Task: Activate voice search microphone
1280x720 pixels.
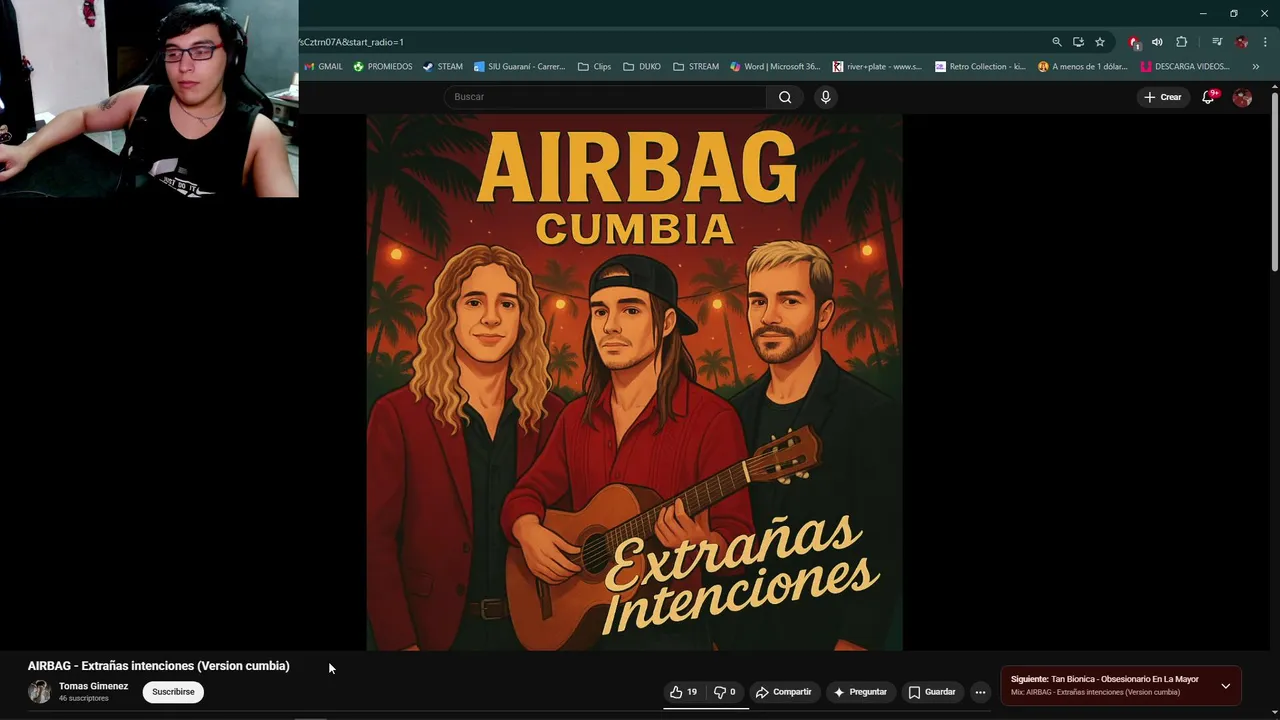Action: [x=825, y=97]
